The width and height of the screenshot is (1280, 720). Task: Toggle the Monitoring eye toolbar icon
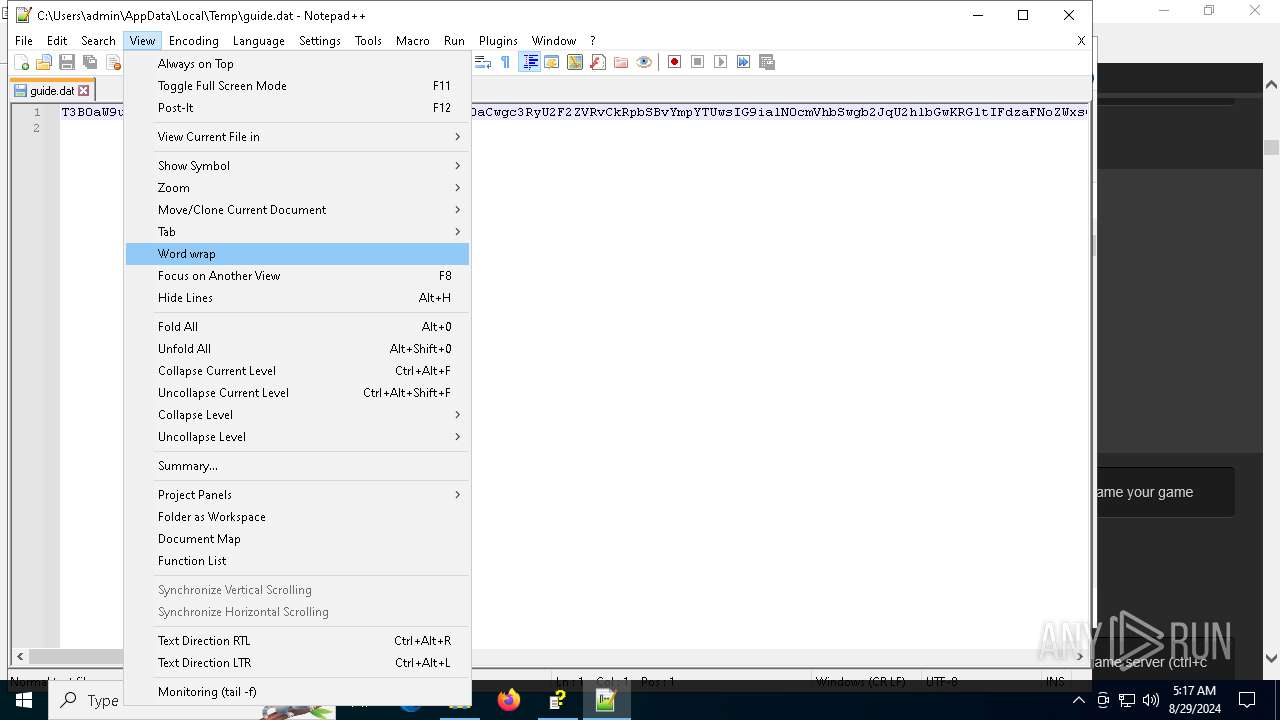644,62
